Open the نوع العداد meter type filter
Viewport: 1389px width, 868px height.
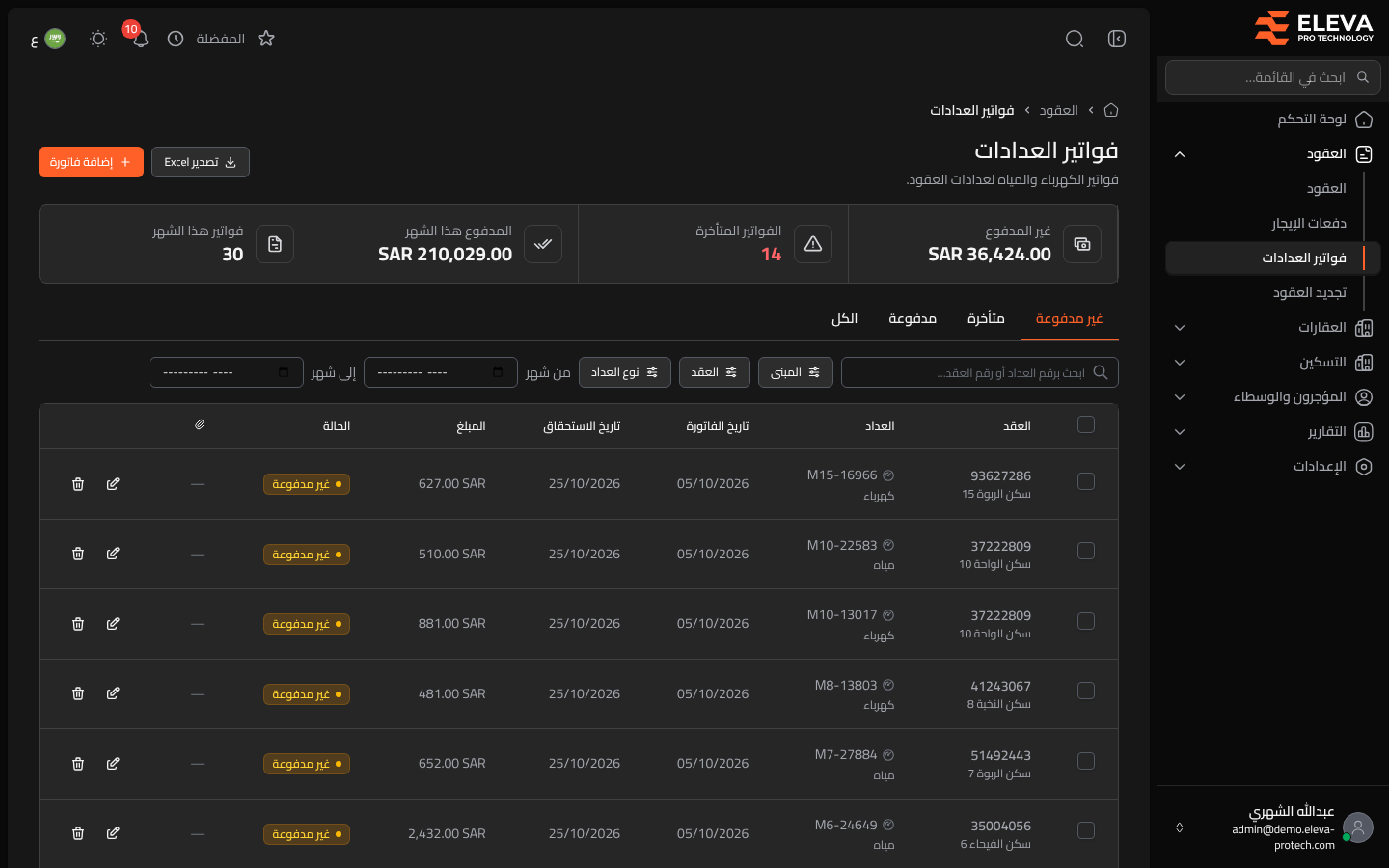[625, 372]
